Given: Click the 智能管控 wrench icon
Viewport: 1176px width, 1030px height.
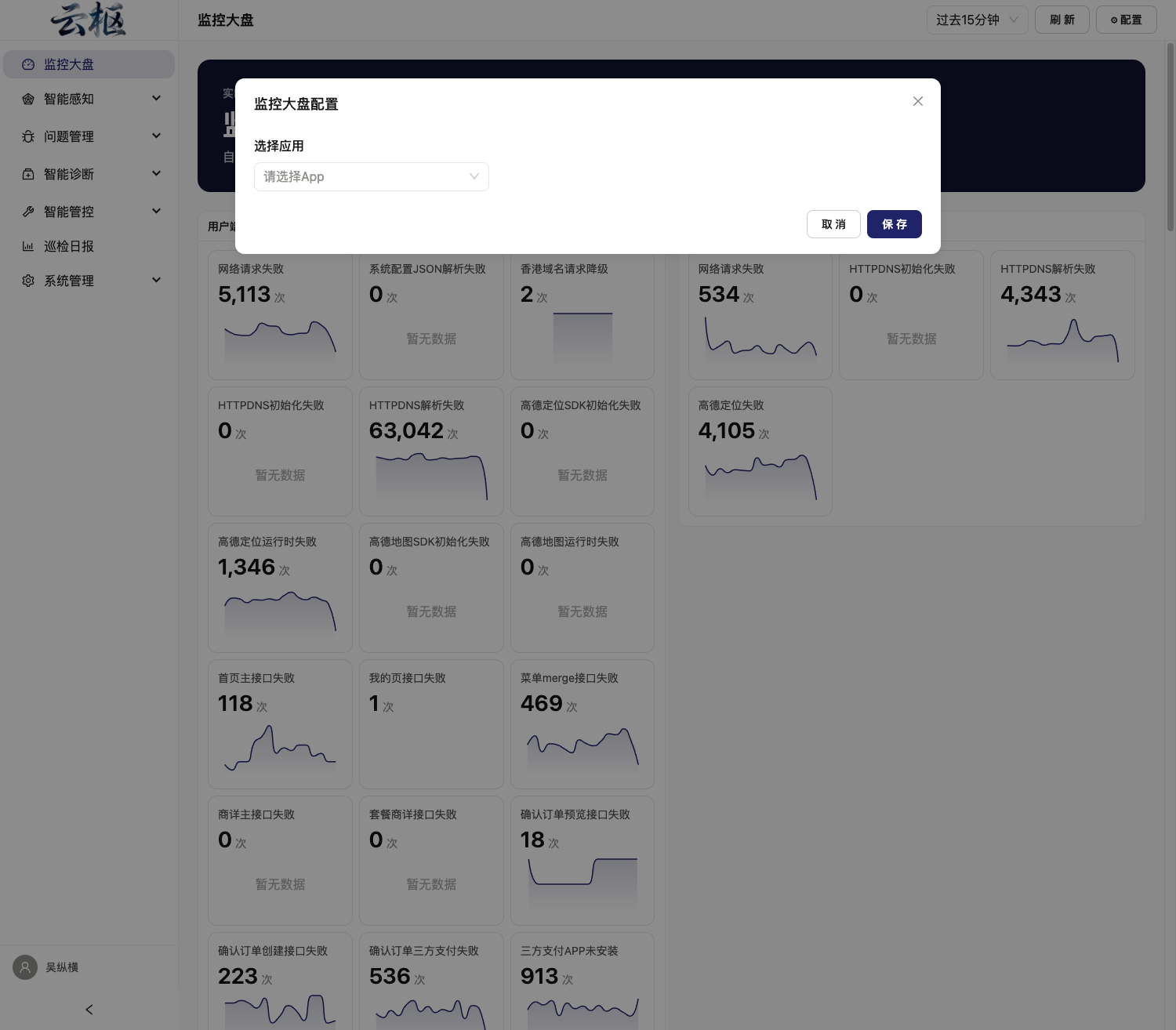Looking at the screenshot, I should (x=28, y=212).
